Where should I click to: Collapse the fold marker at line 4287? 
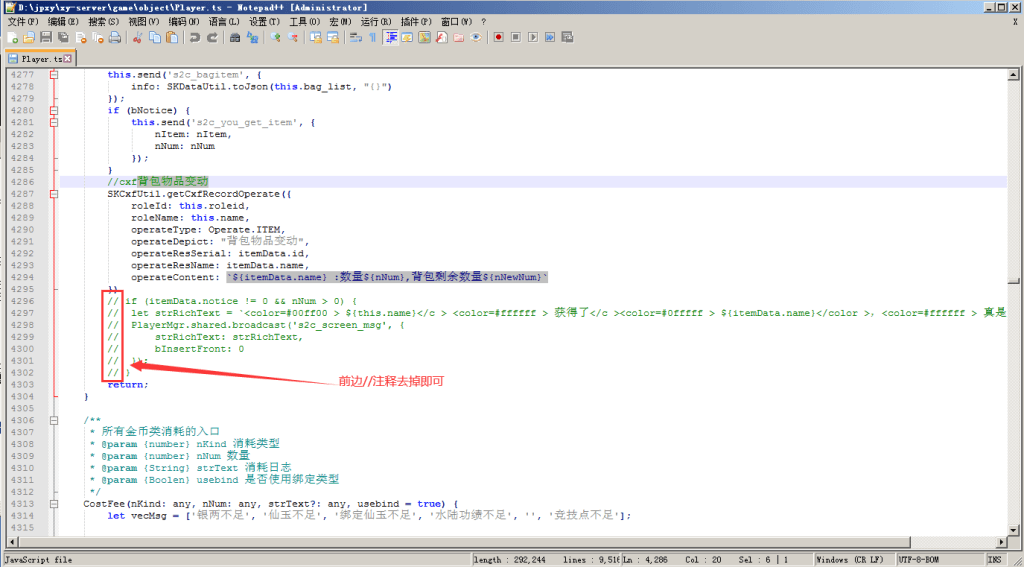pyautogui.click(x=53, y=194)
